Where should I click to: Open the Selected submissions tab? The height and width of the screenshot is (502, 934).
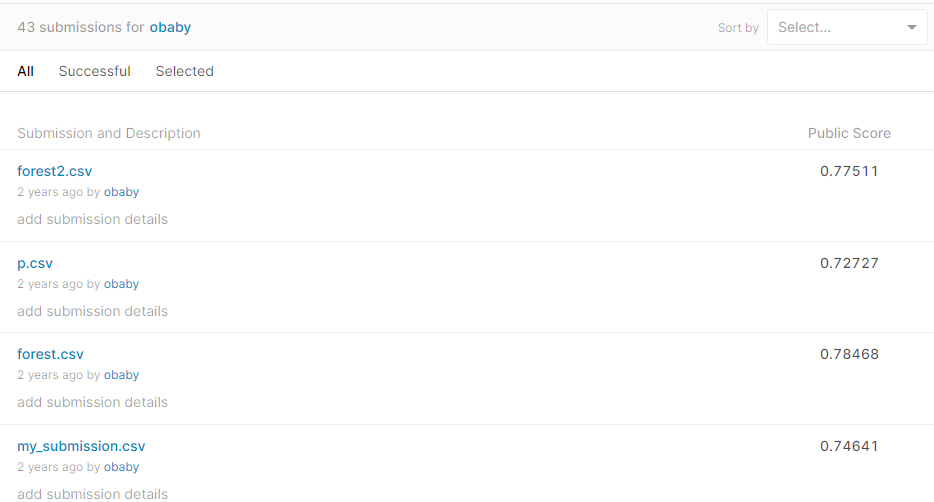tap(184, 71)
